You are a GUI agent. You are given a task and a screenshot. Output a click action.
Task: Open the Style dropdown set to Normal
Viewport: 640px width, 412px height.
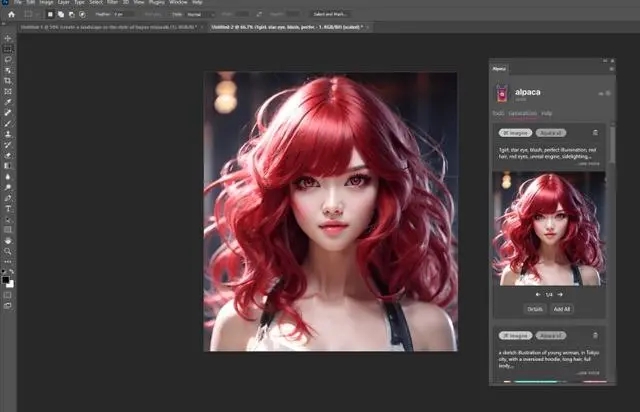200,14
